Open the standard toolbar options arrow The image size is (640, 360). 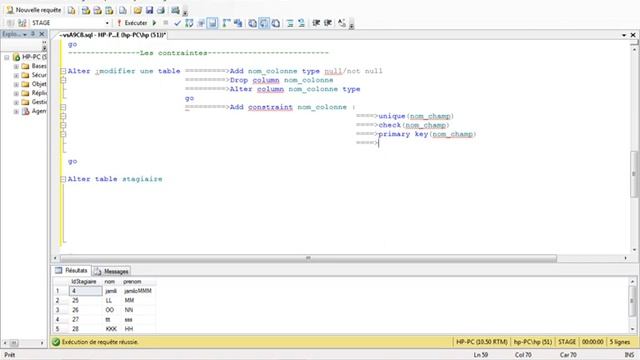pyautogui.click(x=185, y=12)
